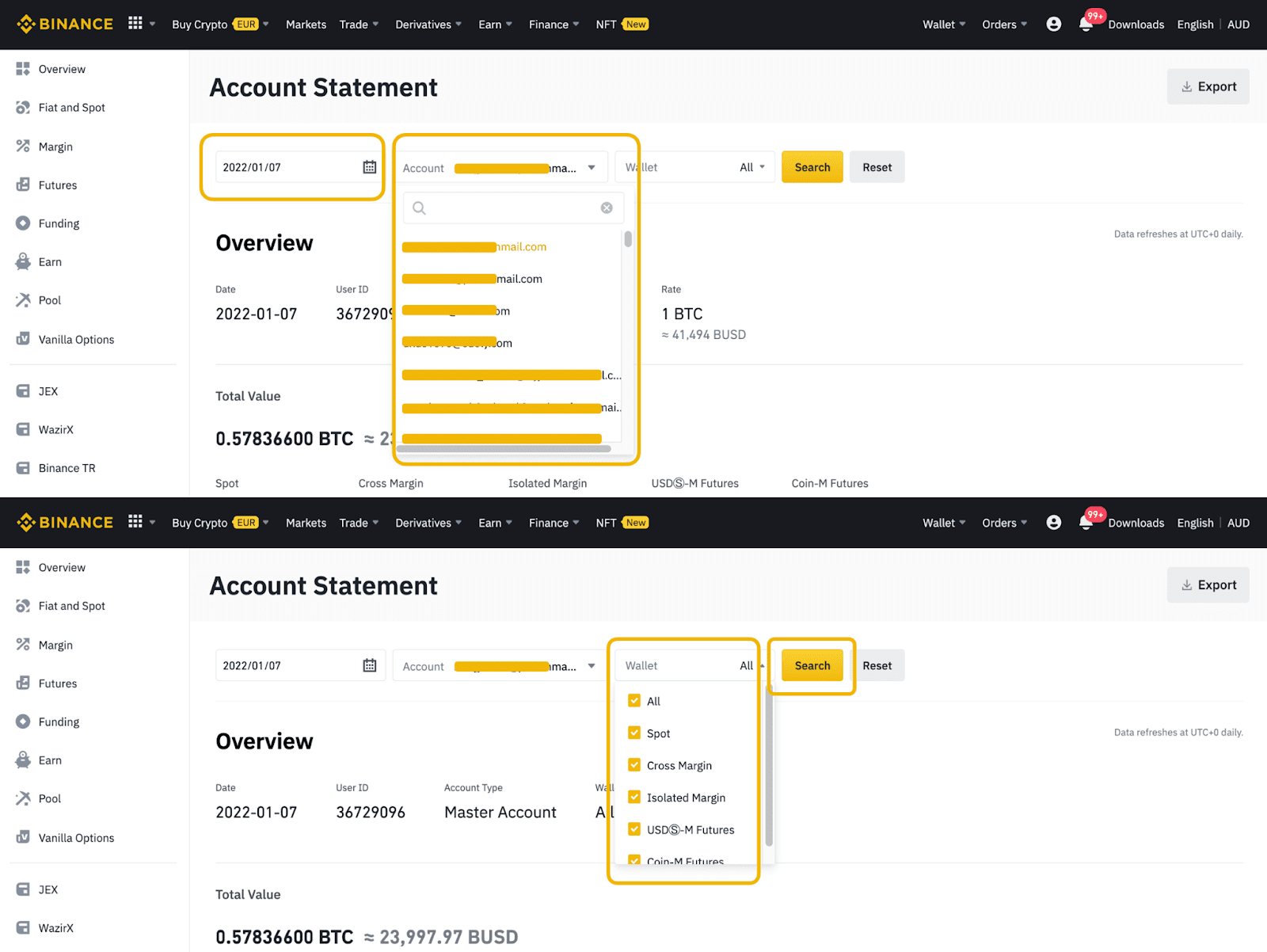Click the top sidebar Pool icon
The width and height of the screenshot is (1267, 952).
click(23, 300)
